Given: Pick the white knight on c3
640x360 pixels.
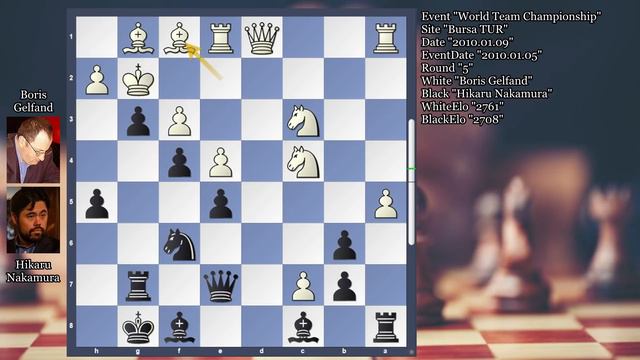Looking at the screenshot, I should coord(303,121).
